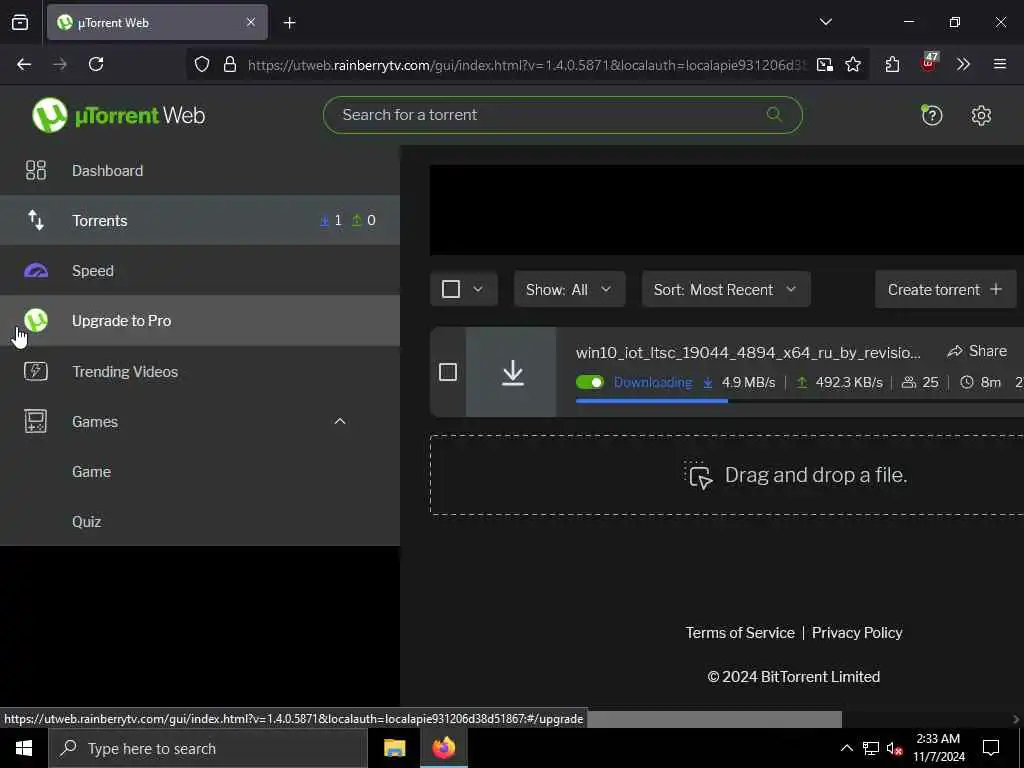Image resolution: width=1024 pixels, height=768 pixels.
Task: Click the drag and drop file area
Action: 727,475
